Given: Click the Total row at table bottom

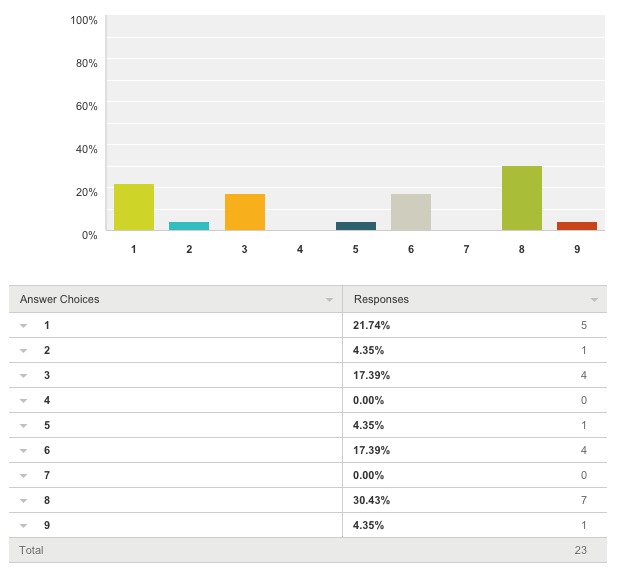Looking at the screenshot, I should [x=308, y=550].
